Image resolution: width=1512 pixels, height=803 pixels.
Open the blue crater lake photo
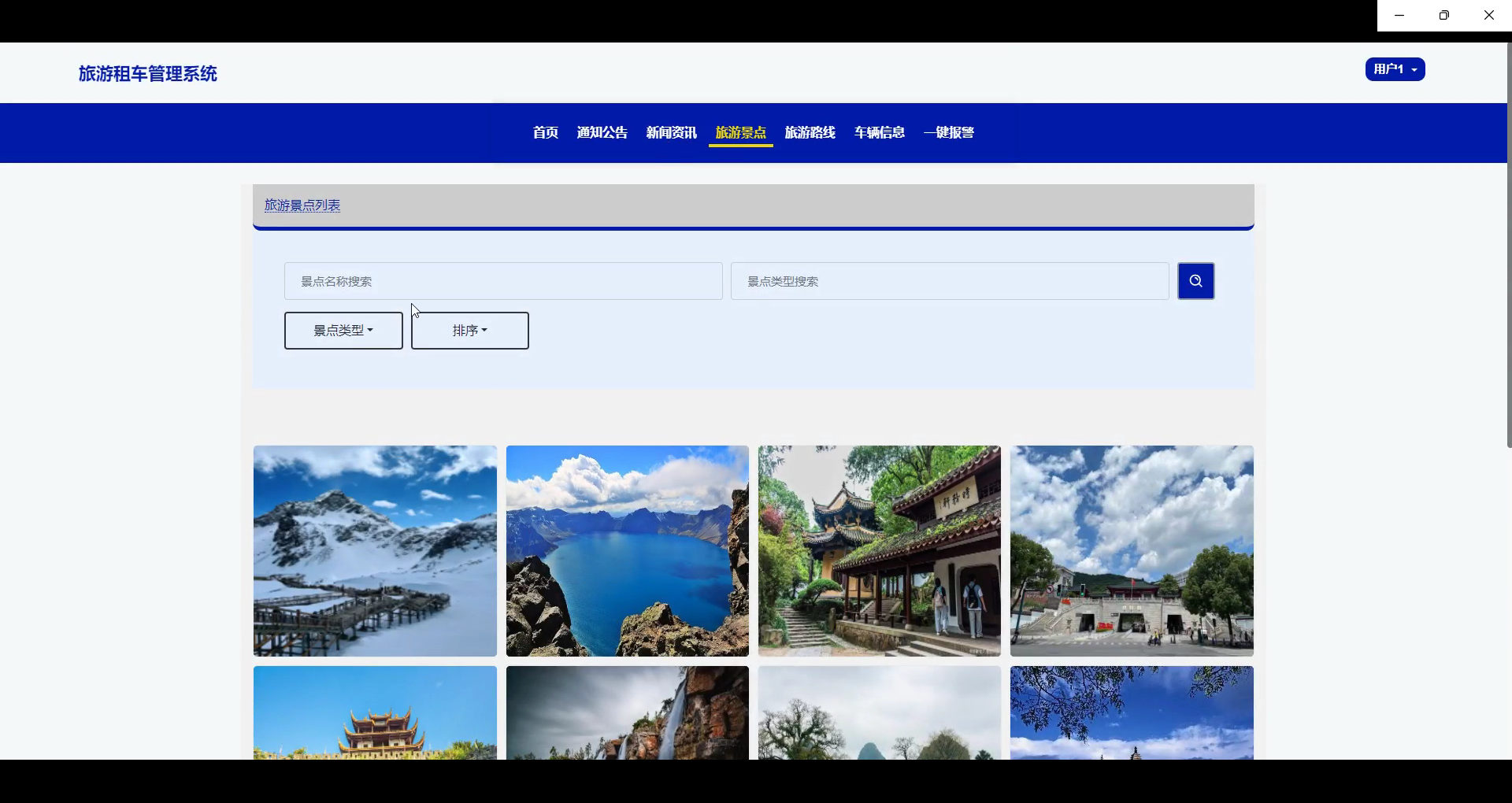(x=628, y=551)
